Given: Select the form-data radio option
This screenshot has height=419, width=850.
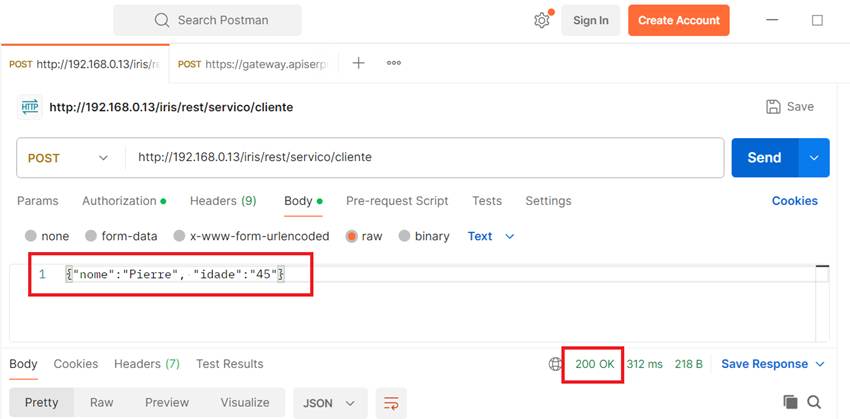Looking at the screenshot, I should (x=91, y=237).
